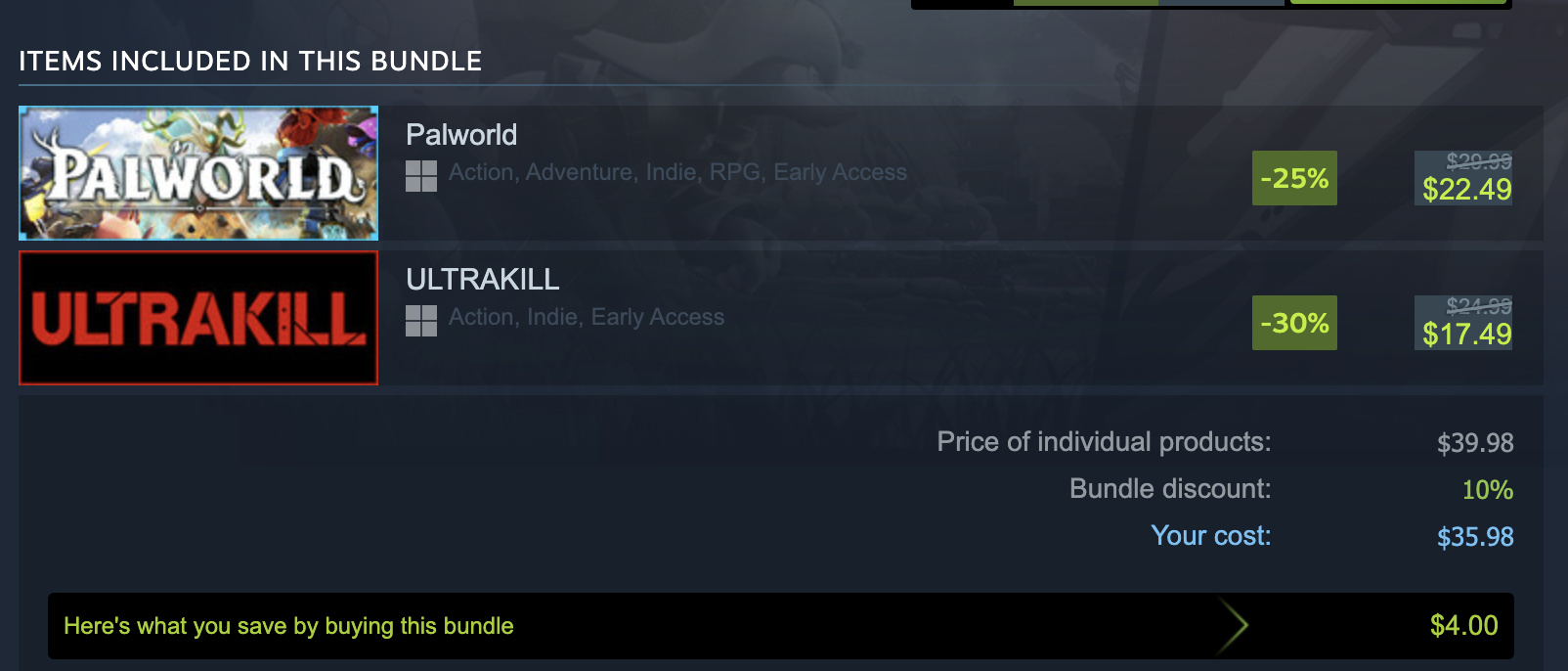Viewport: 1568px width, 671px height.
Task: Select the -25% discount badge for Palworld
Action: point(1294,178)
